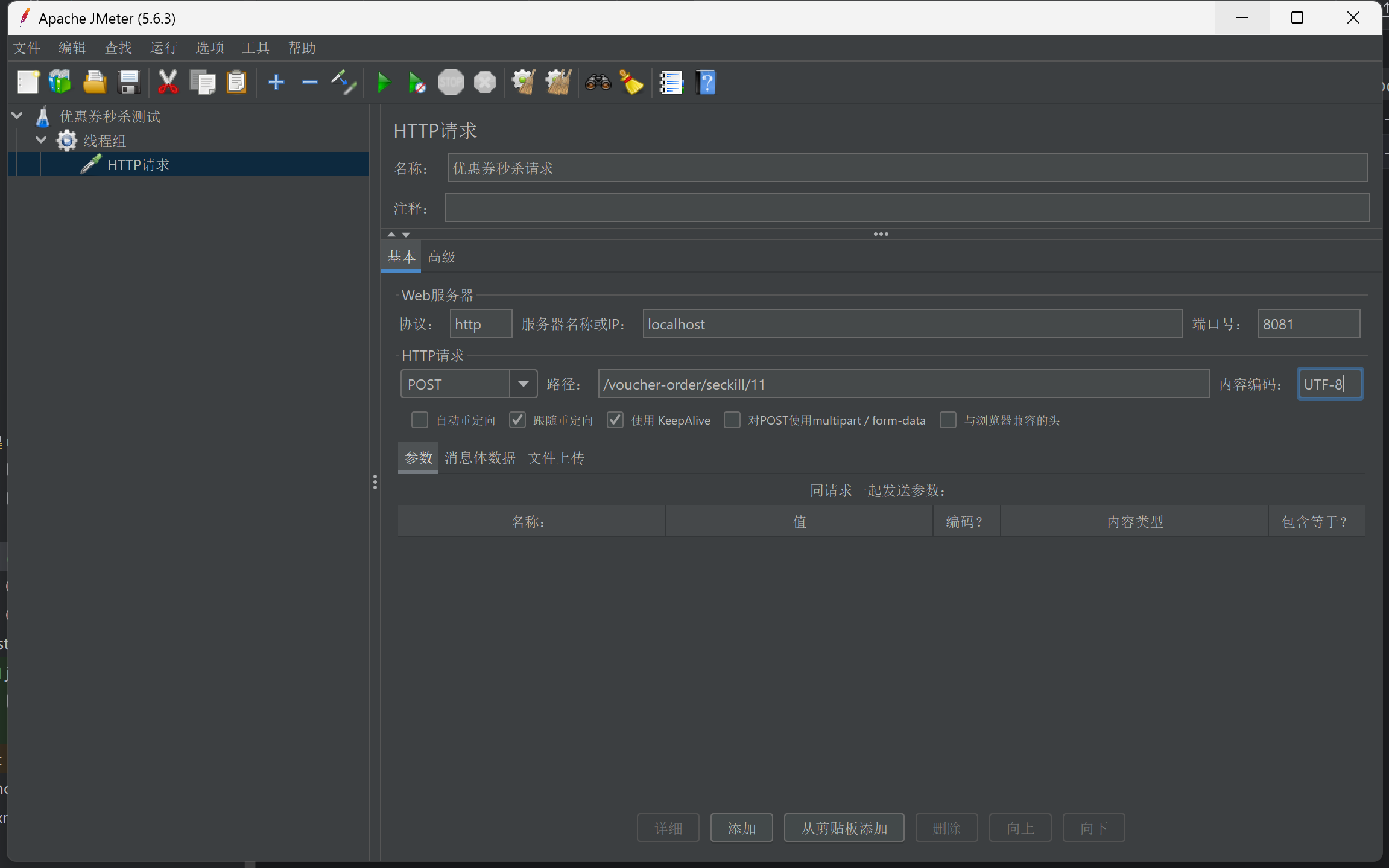
Task: Collapse the 优惠券秒杀测试 test plan node
Action: point(17,116)
